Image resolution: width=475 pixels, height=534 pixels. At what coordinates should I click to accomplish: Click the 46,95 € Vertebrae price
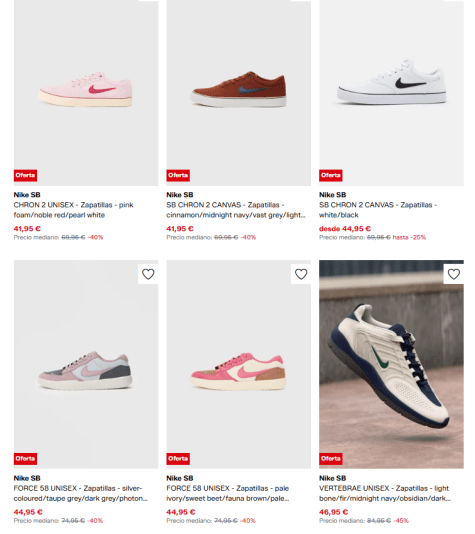point(333,512)
